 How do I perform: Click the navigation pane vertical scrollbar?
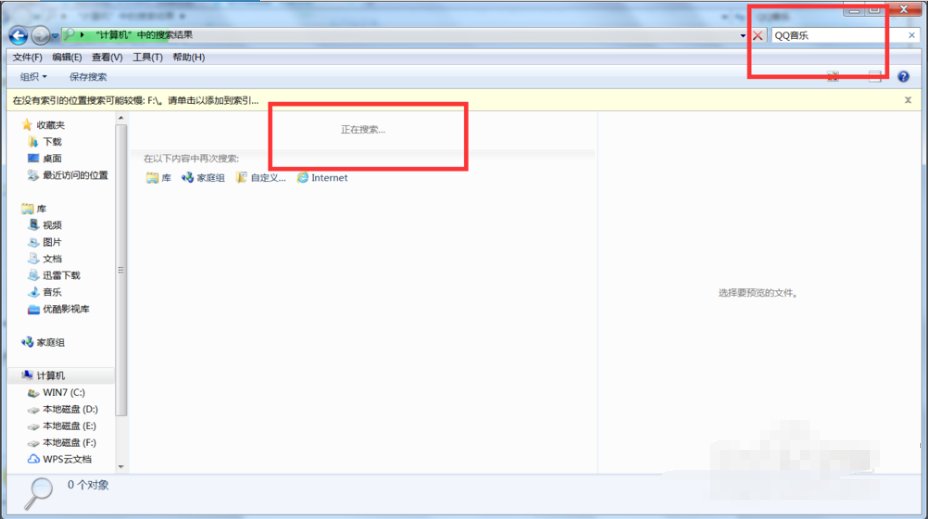121,270
